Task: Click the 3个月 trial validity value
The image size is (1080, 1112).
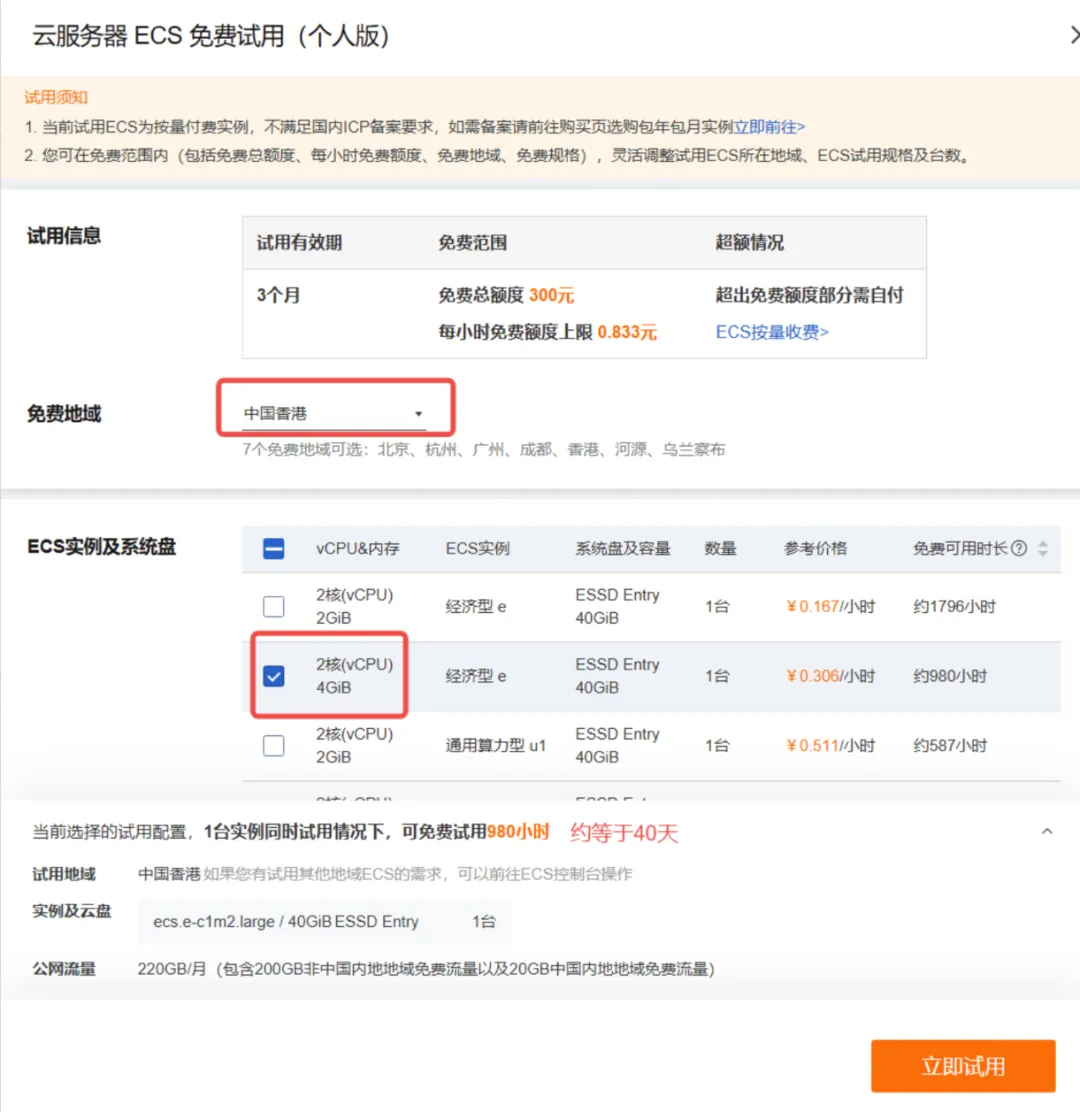Action: pyautogui.click(x=279, y=295)
